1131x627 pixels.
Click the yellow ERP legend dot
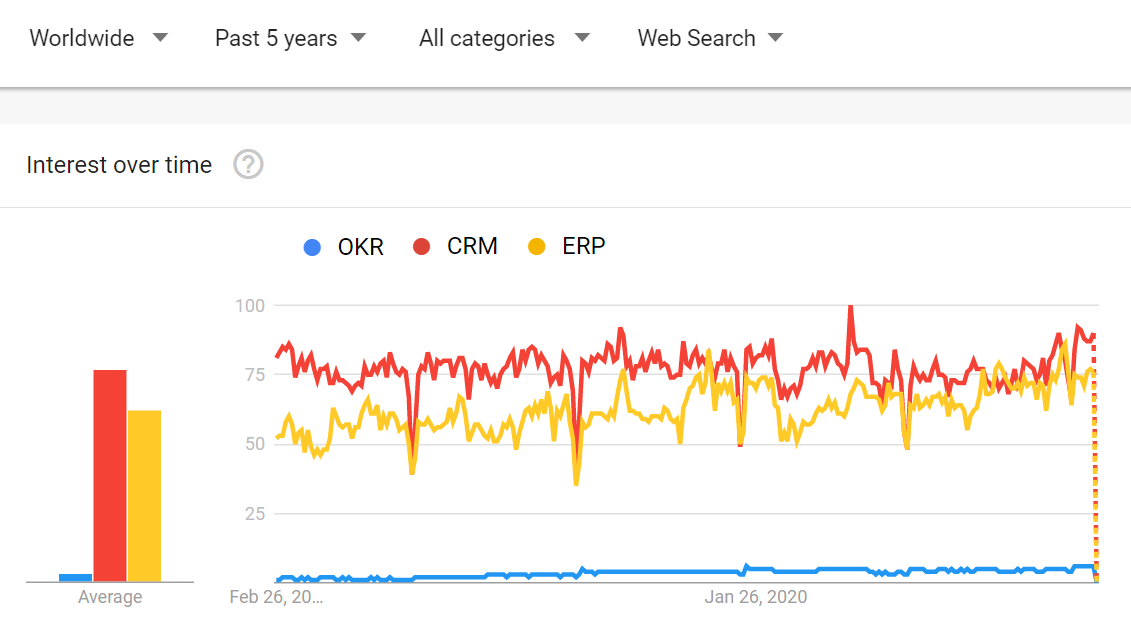[537, 247]
